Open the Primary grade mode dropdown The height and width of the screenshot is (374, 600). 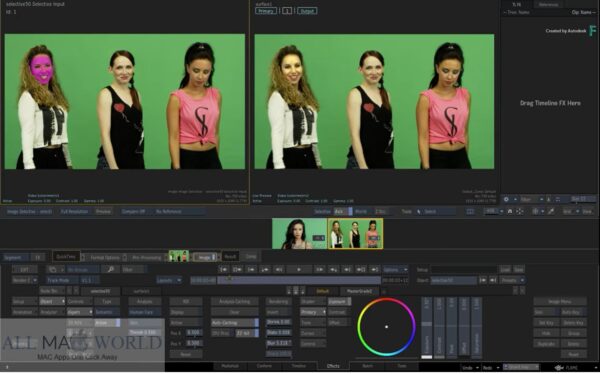(313, 312)
